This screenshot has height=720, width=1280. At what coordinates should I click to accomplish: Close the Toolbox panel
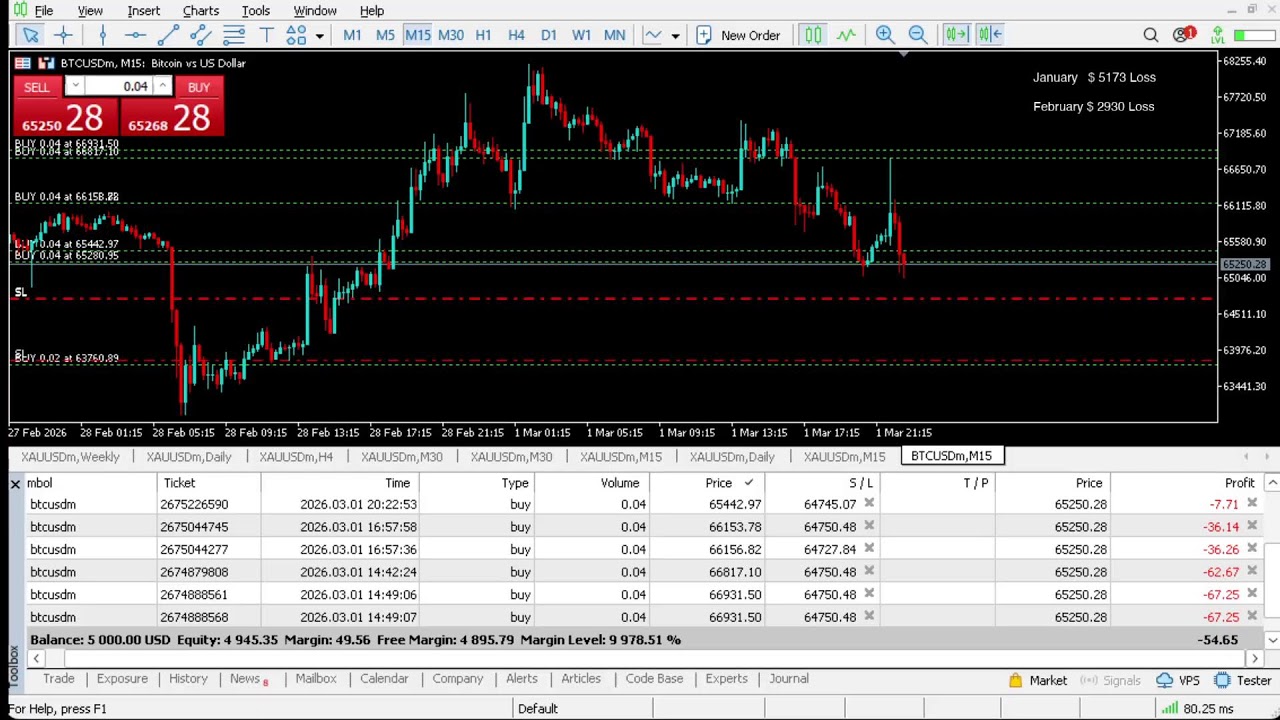[15, 484]
